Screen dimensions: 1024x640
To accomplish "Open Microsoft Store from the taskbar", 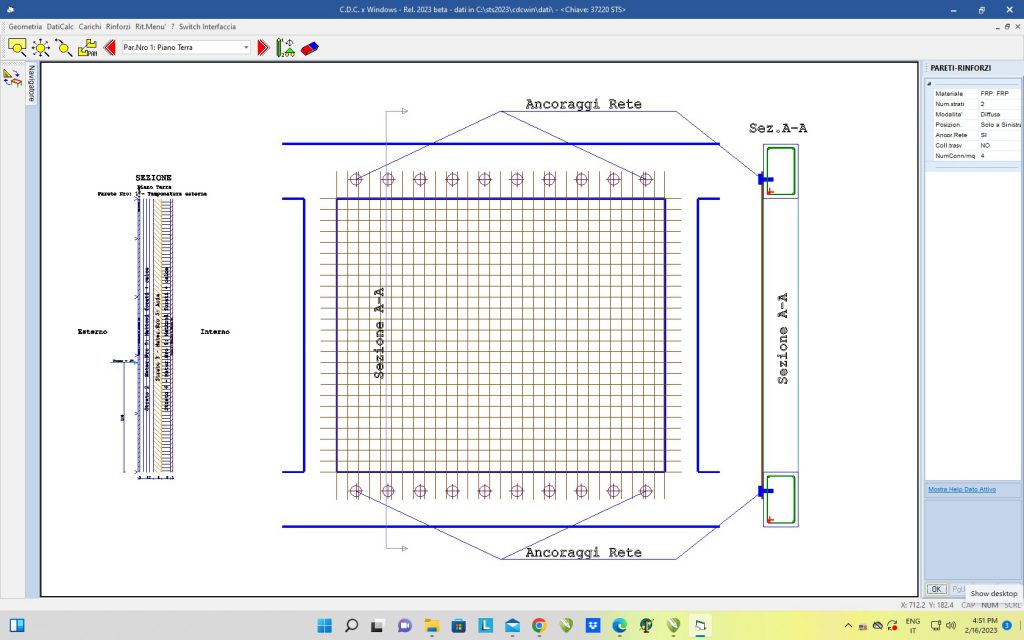I will tap(458, 625).
